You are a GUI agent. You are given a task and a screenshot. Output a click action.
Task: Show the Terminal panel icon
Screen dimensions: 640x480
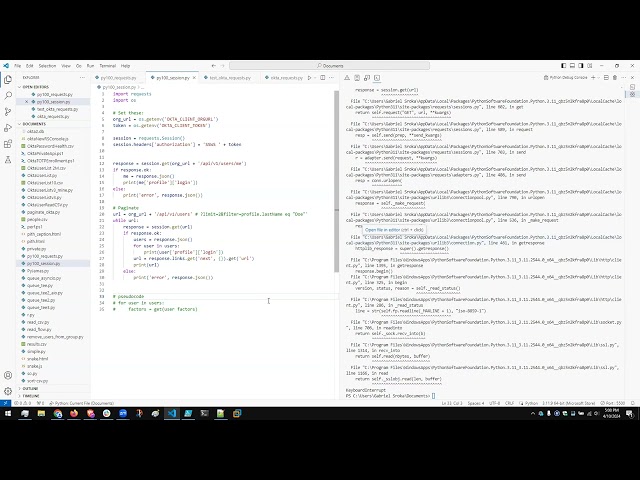click(377, 78)
